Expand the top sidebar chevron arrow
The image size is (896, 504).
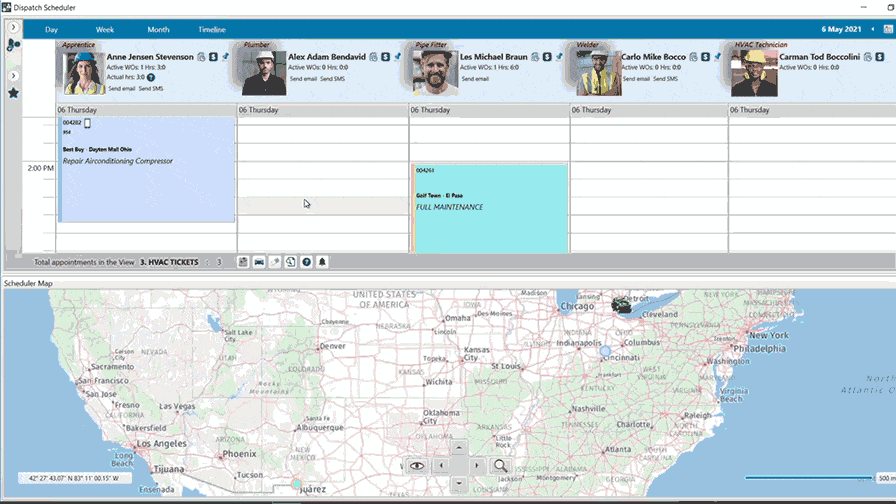[13, 27]
